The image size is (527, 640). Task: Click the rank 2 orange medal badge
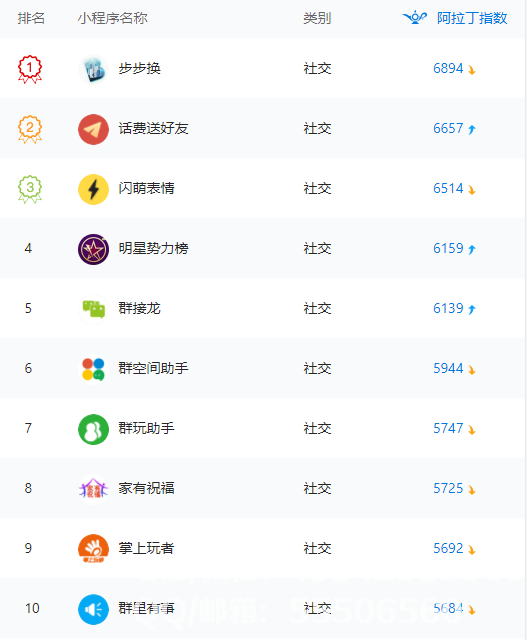pos(30,129)
